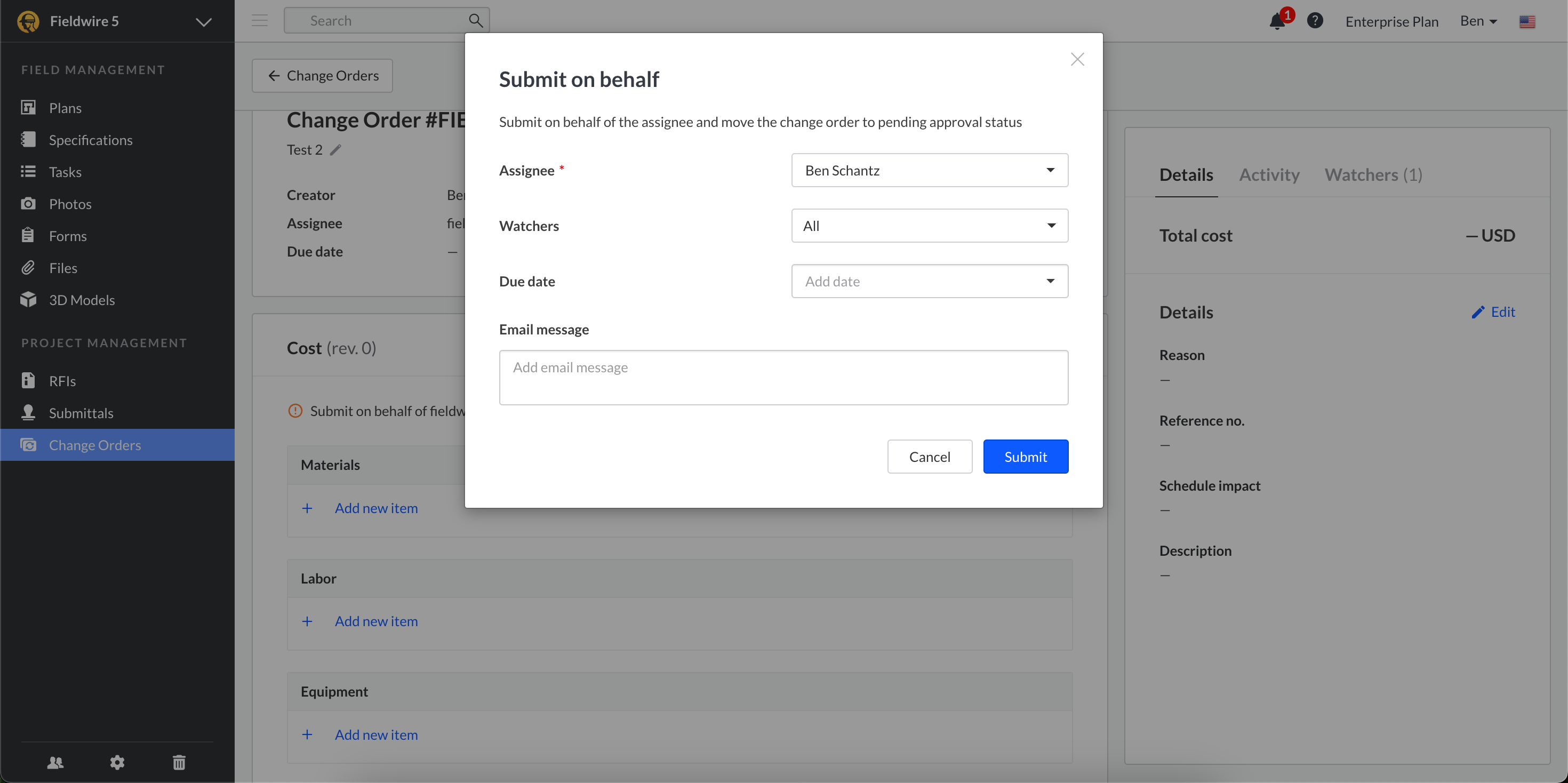Open the settings gear icon in sidebar

pos(117,762)
